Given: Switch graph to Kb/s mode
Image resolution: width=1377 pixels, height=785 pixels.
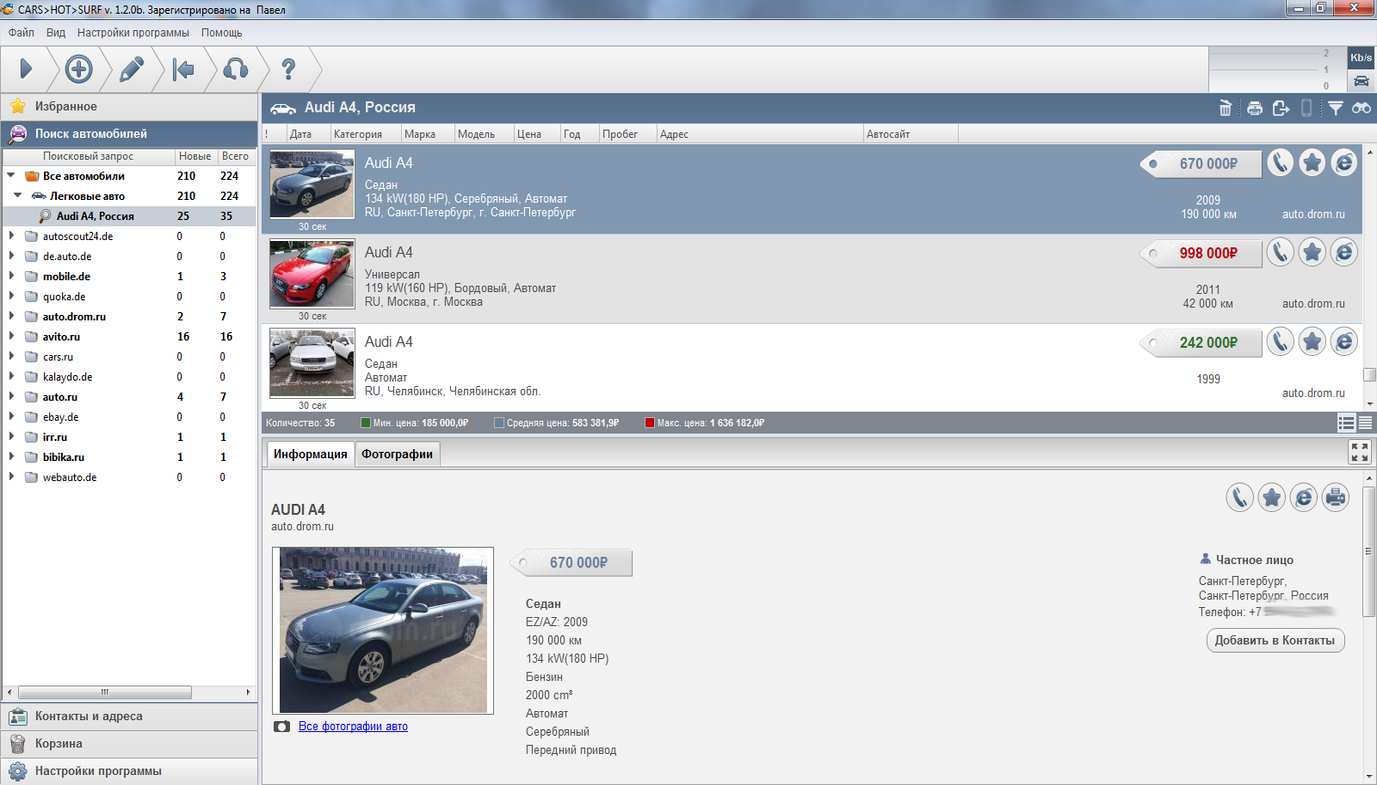Looking at the screenshot, I should [x=1361, y=58].
